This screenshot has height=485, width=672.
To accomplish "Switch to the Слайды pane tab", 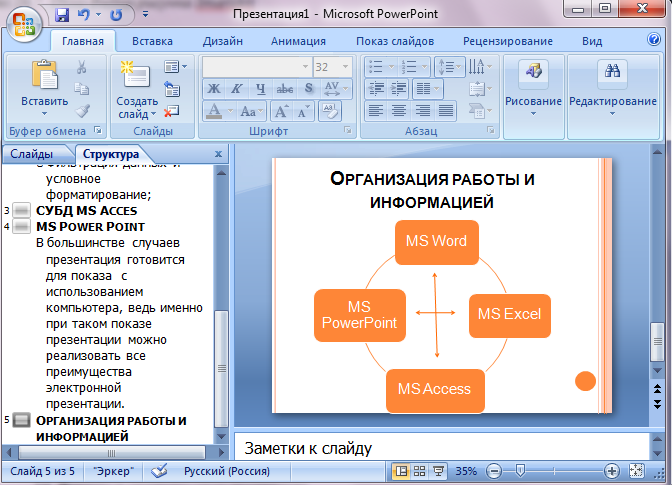I will point(32,154).
